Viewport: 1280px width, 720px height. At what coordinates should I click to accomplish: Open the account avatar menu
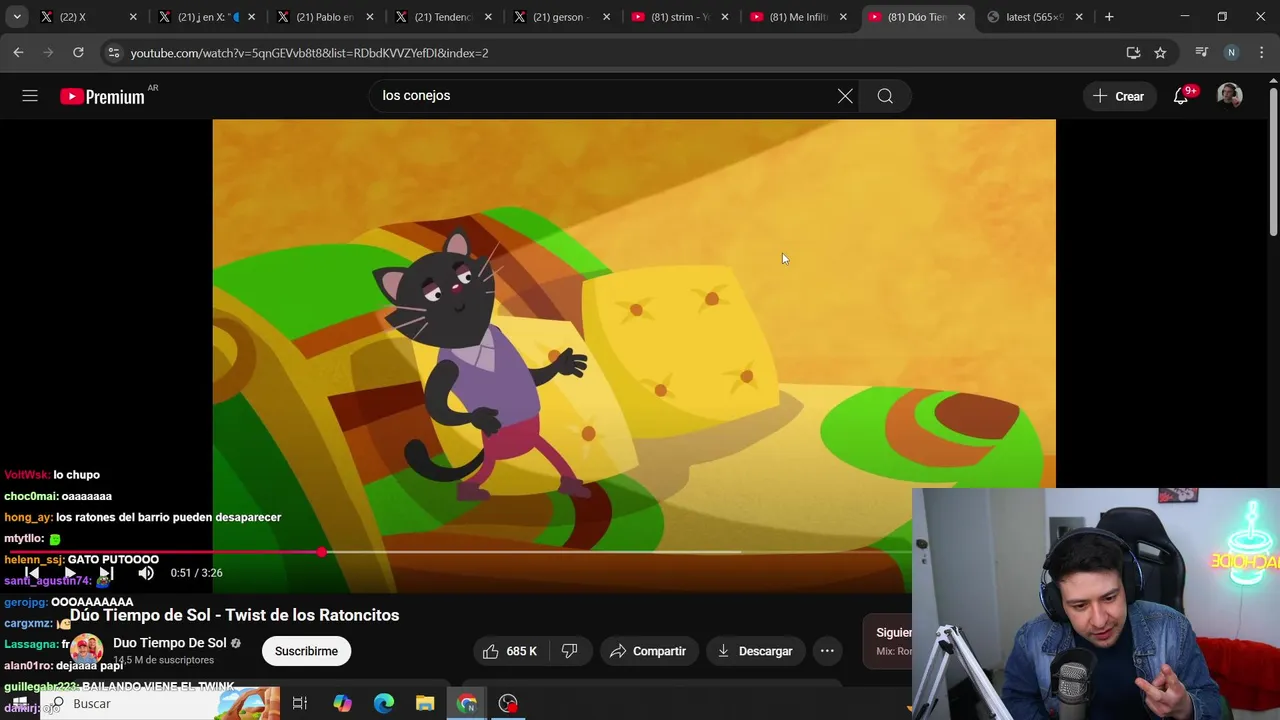pyautogui.click(x=1229, y=96)
